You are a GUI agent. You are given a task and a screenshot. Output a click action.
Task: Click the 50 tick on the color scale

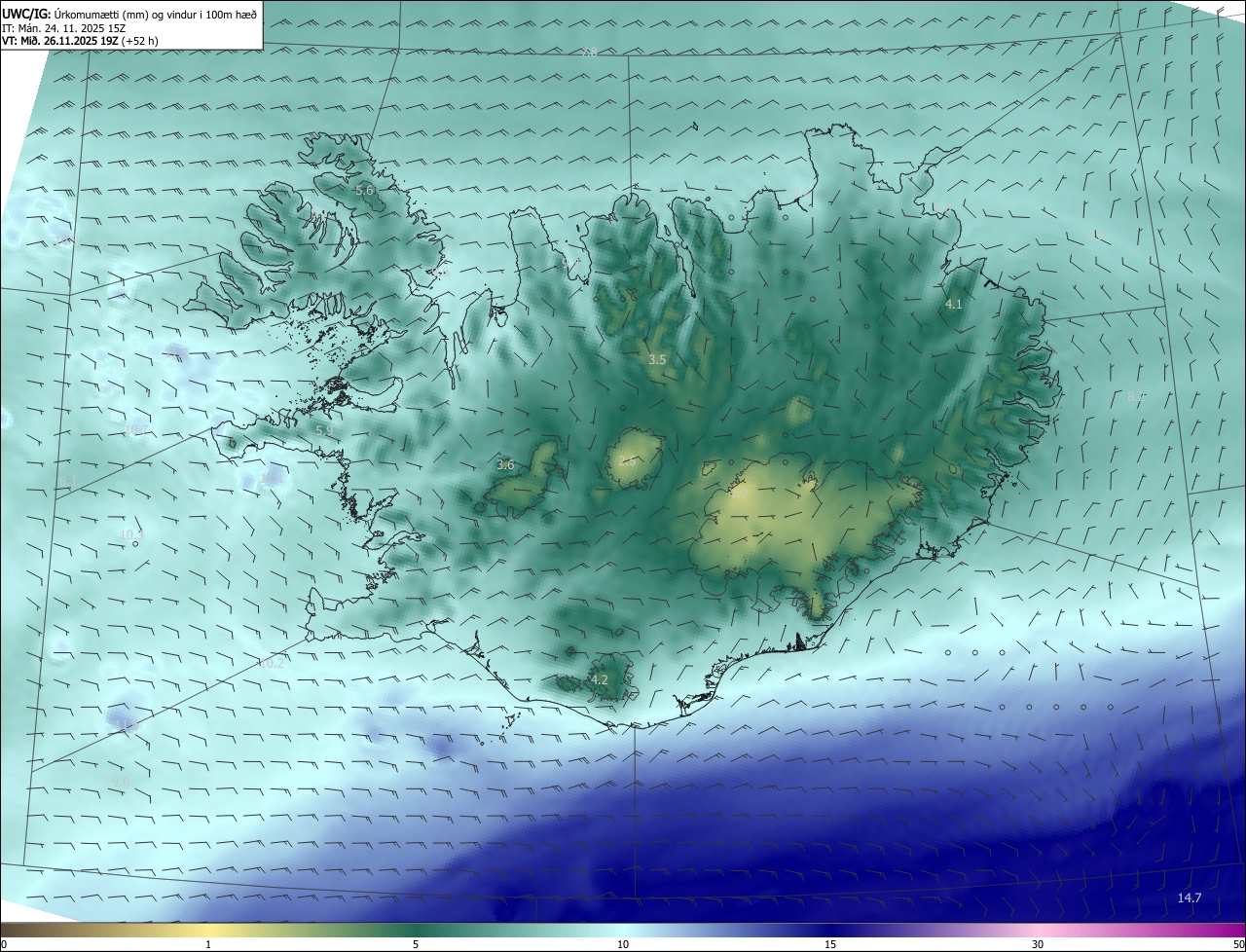[x=1238, y=944]
